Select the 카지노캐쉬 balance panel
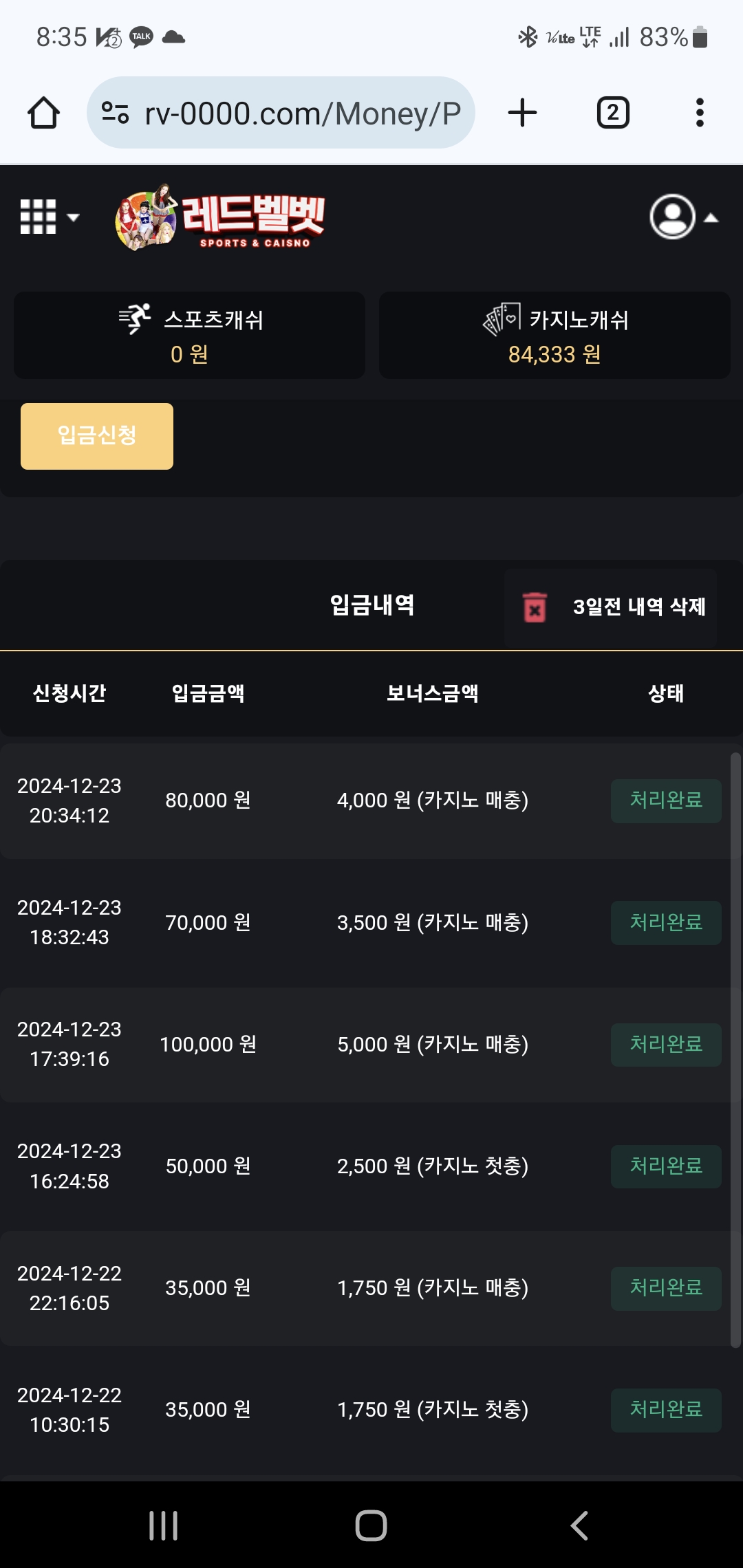 (x=554, y=336)
